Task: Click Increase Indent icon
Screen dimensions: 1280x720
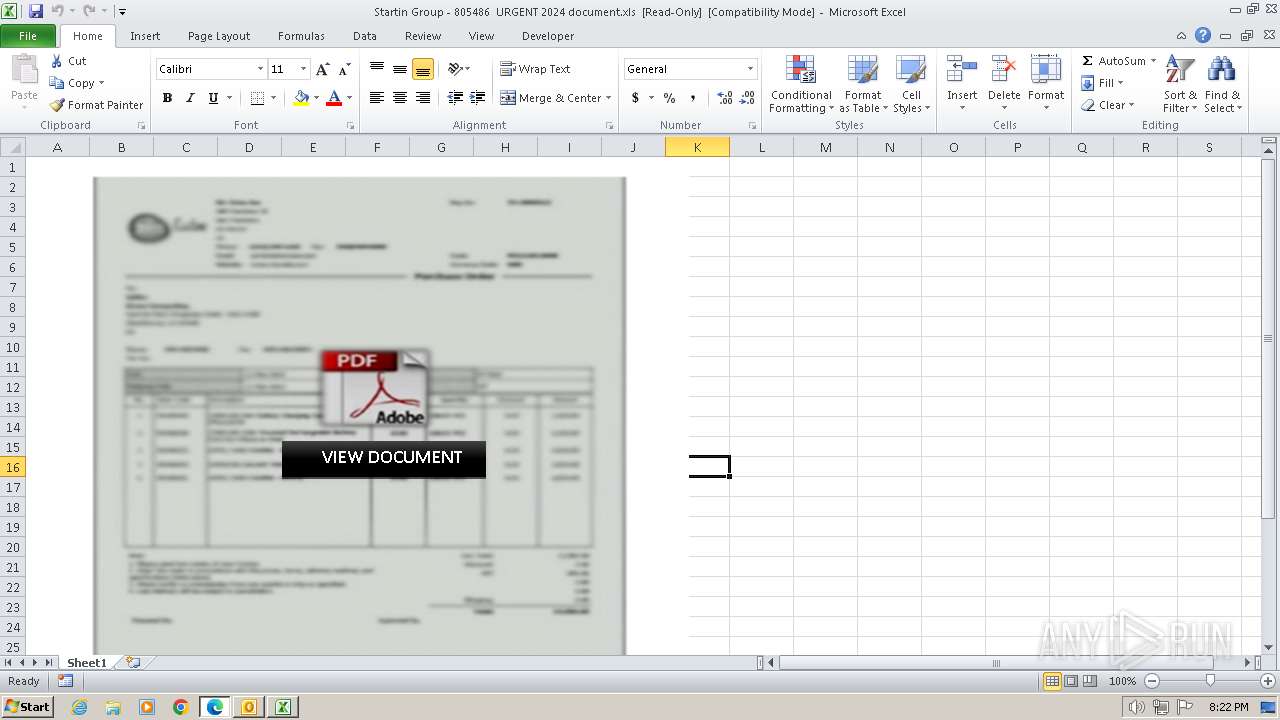Action: point(478,98)
